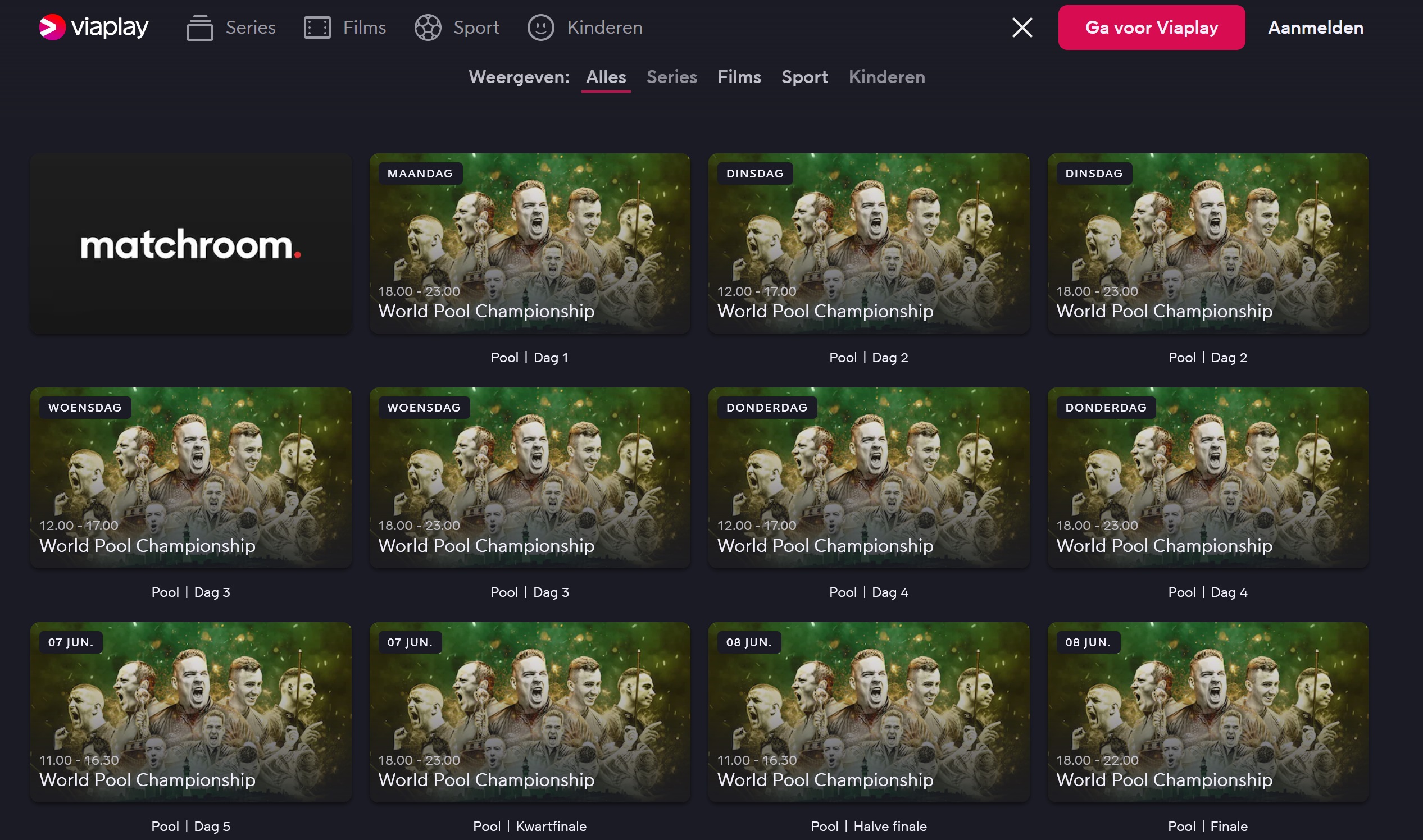
Task: Click the 'Pool | Halve finale' caption
Action: coord(869,827)
